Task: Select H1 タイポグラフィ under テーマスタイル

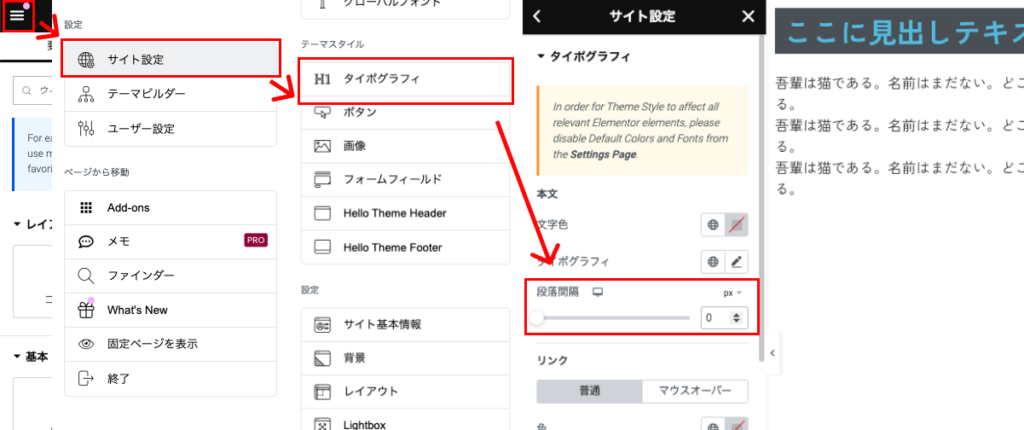Action: click(405, 78)
